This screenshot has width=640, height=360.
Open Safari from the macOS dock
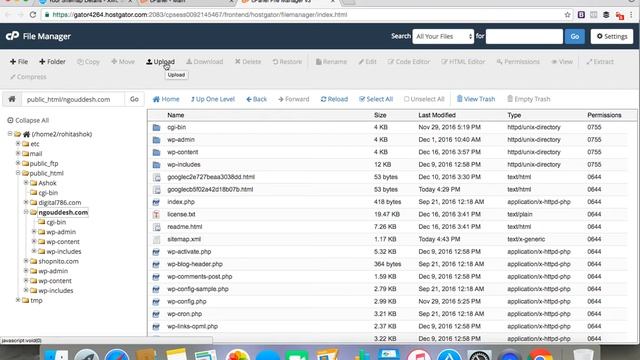point(117,354)
